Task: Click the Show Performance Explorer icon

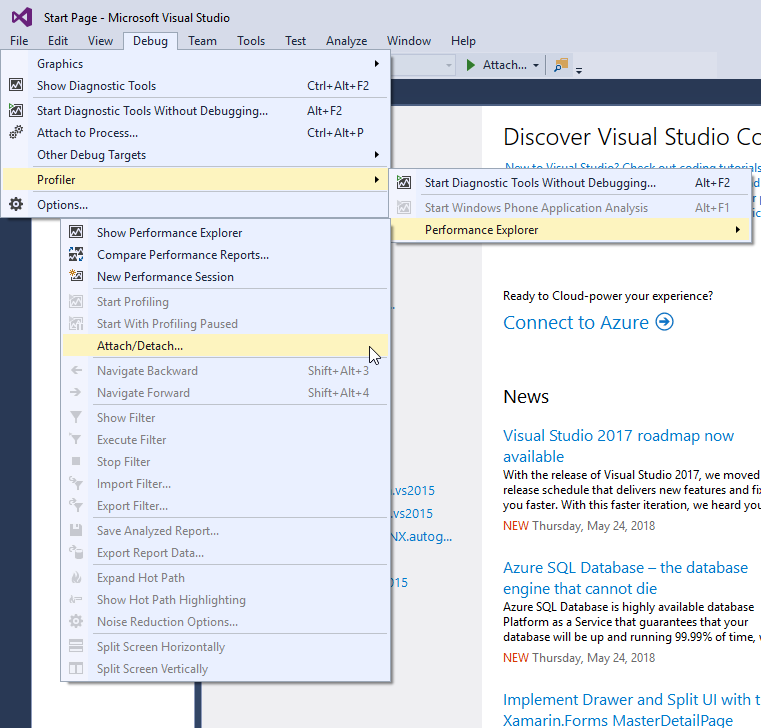Action: tap(76, 232)
